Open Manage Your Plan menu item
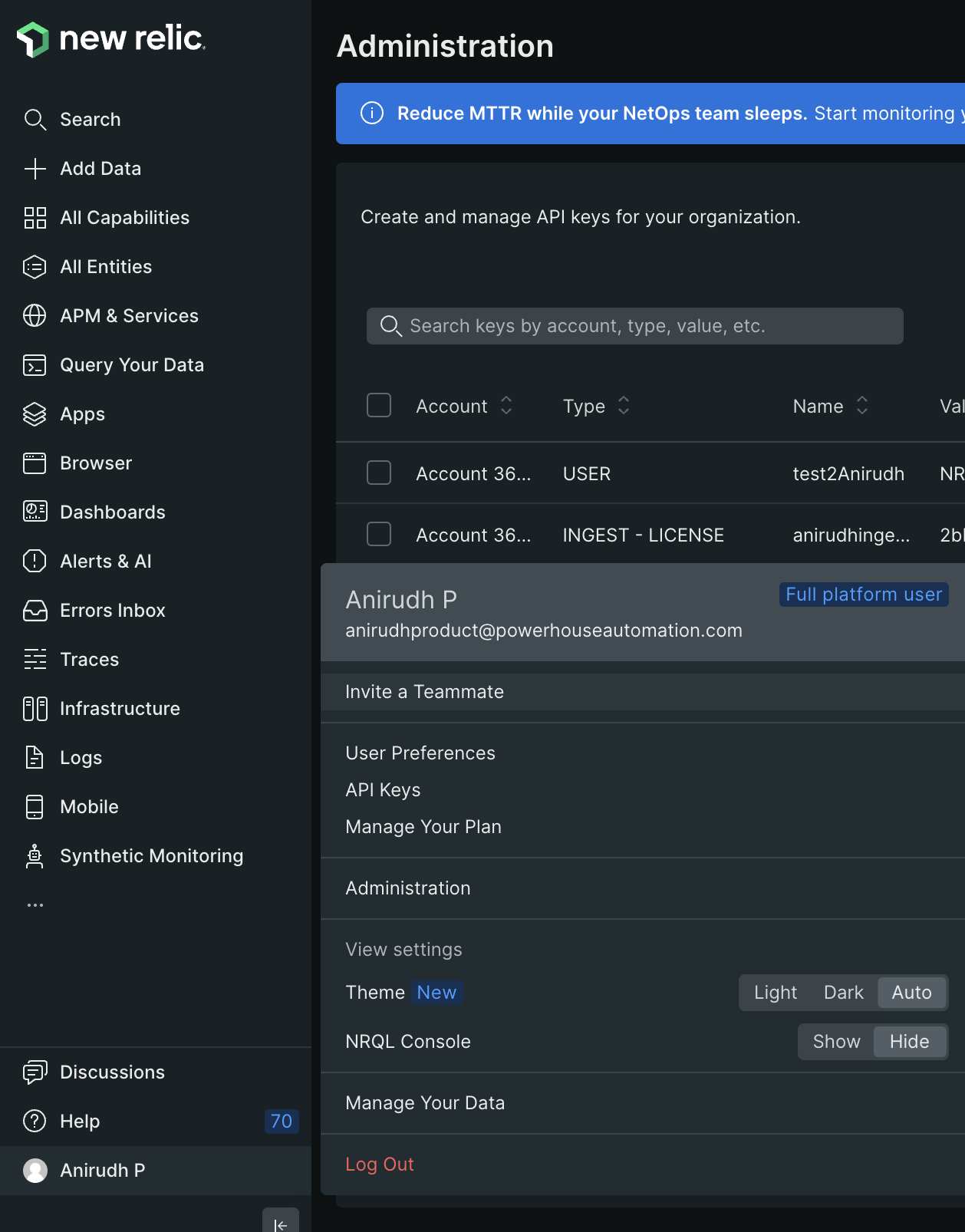 pos(423,827)
